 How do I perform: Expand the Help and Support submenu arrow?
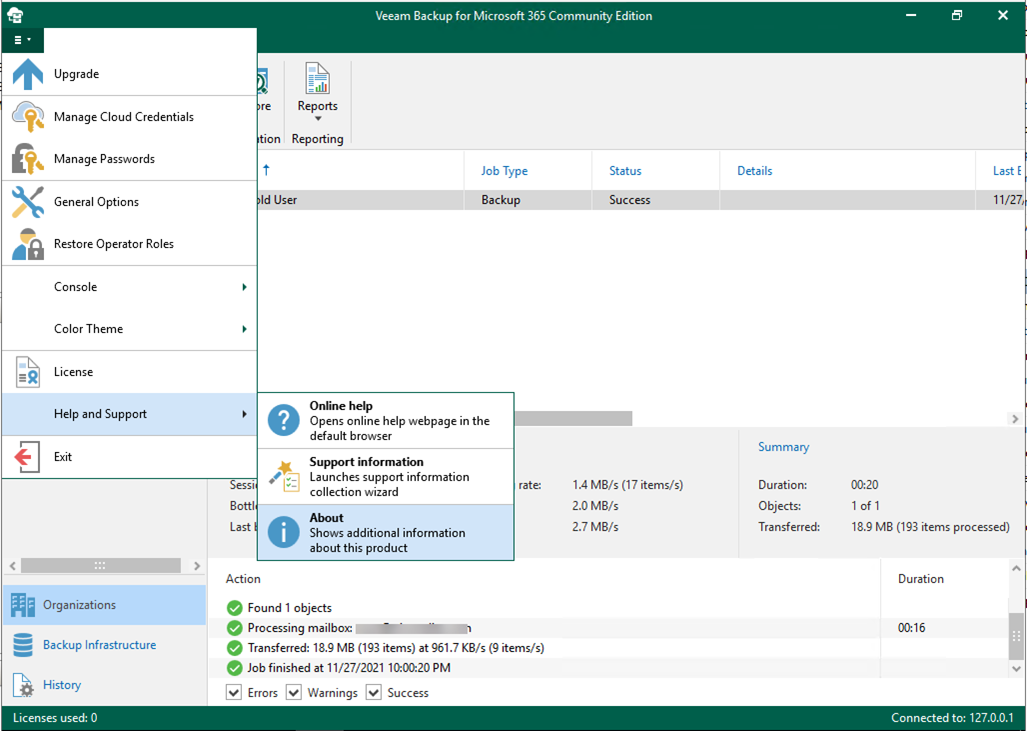tap(244, 414)
